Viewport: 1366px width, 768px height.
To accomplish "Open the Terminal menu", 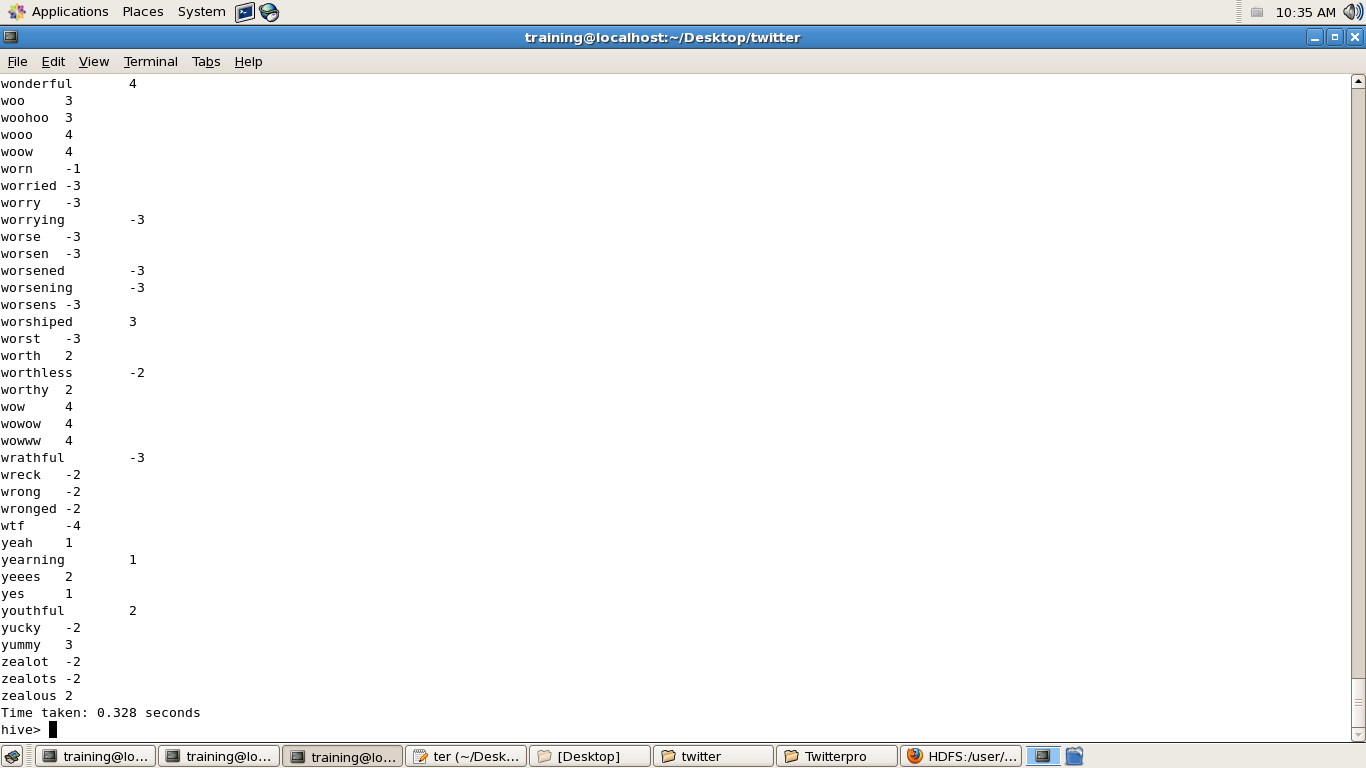I will click(151, 62).
